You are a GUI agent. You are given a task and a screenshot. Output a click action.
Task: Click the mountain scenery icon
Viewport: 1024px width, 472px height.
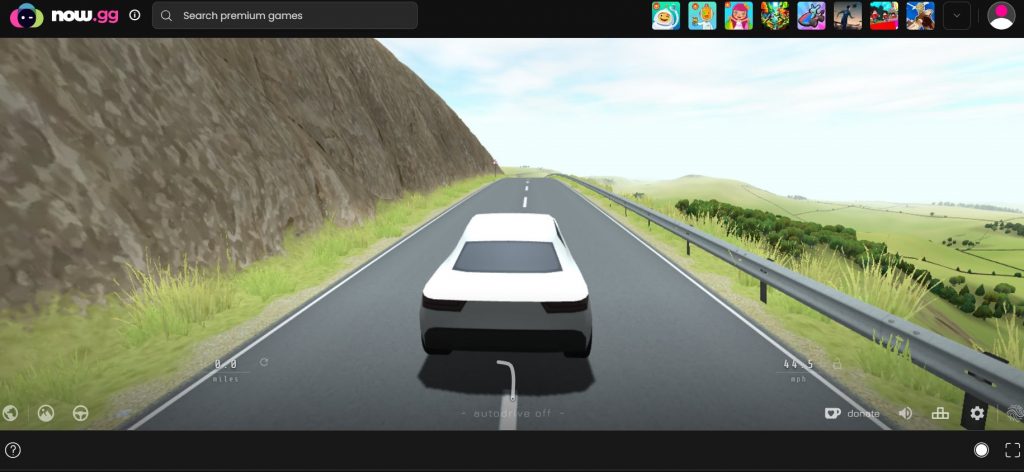click(45, 412)
